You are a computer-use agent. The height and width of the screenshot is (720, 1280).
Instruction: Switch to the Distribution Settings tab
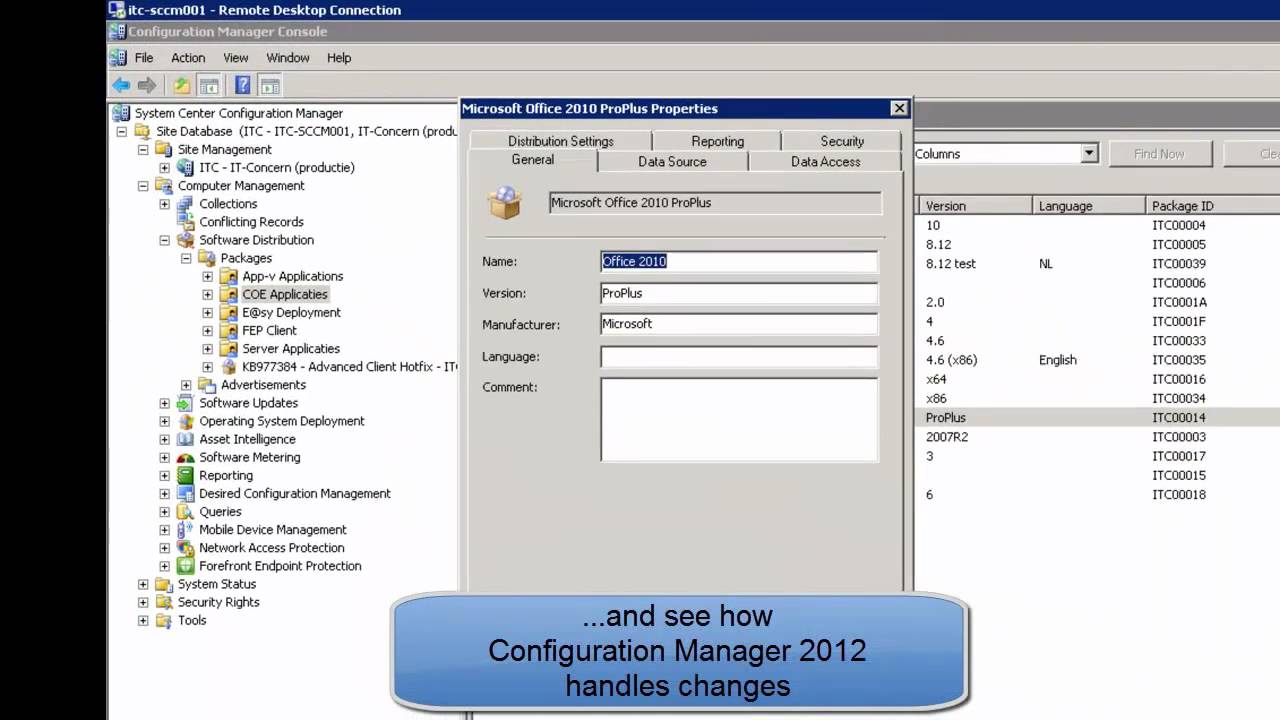(x=561, y=141)
